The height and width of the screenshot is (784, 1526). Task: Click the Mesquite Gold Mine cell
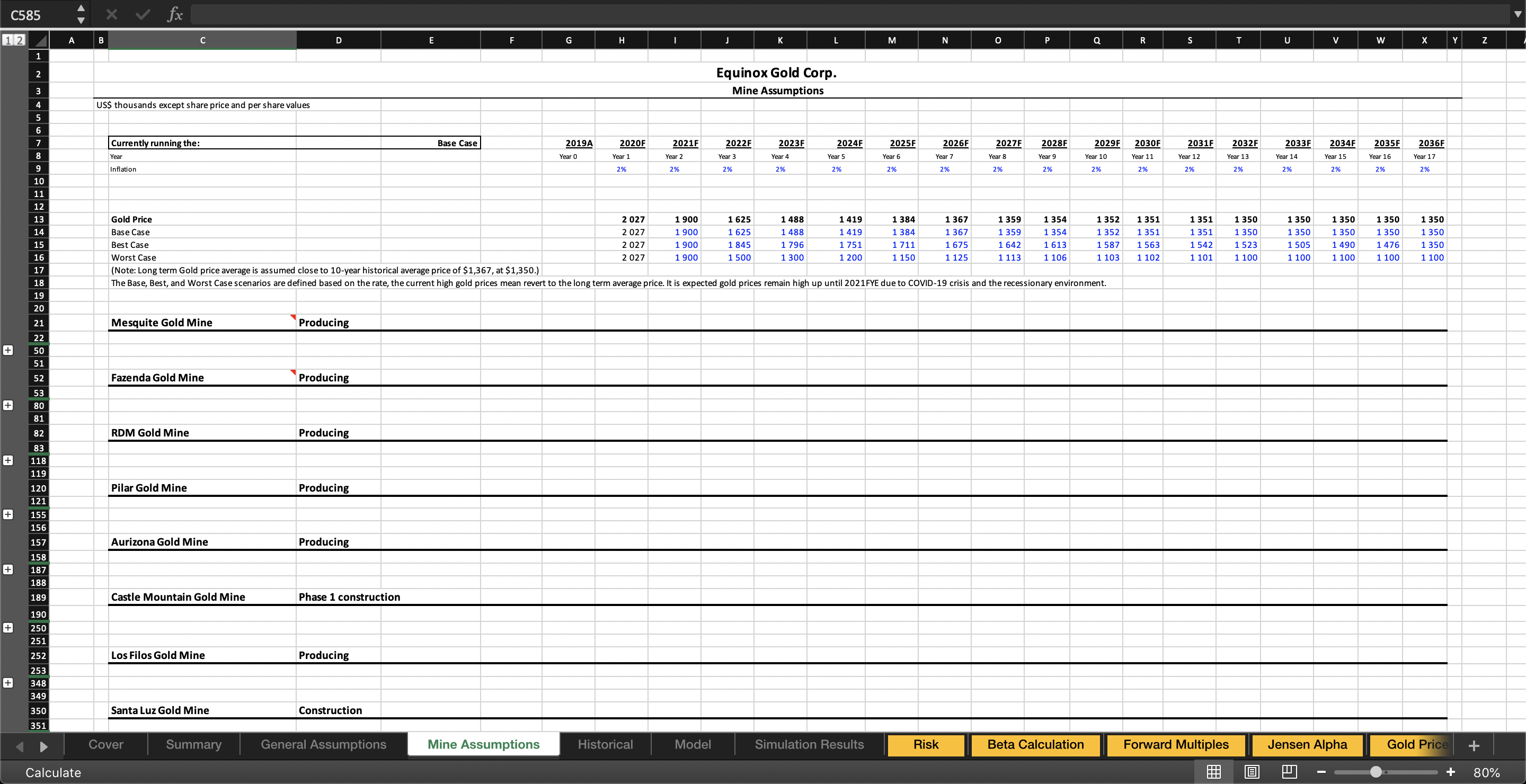tap(202, 323)
